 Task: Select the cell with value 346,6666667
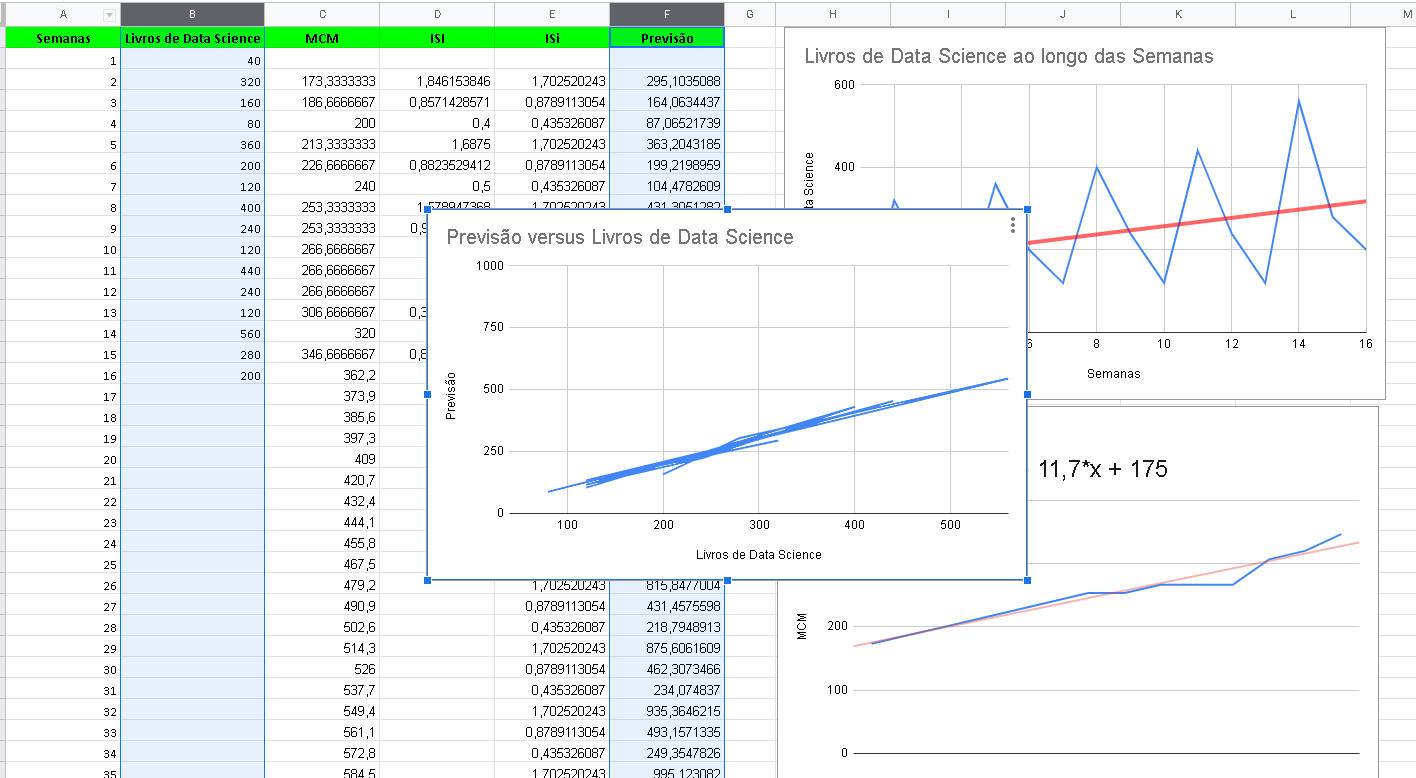click(x=322, y=354)
